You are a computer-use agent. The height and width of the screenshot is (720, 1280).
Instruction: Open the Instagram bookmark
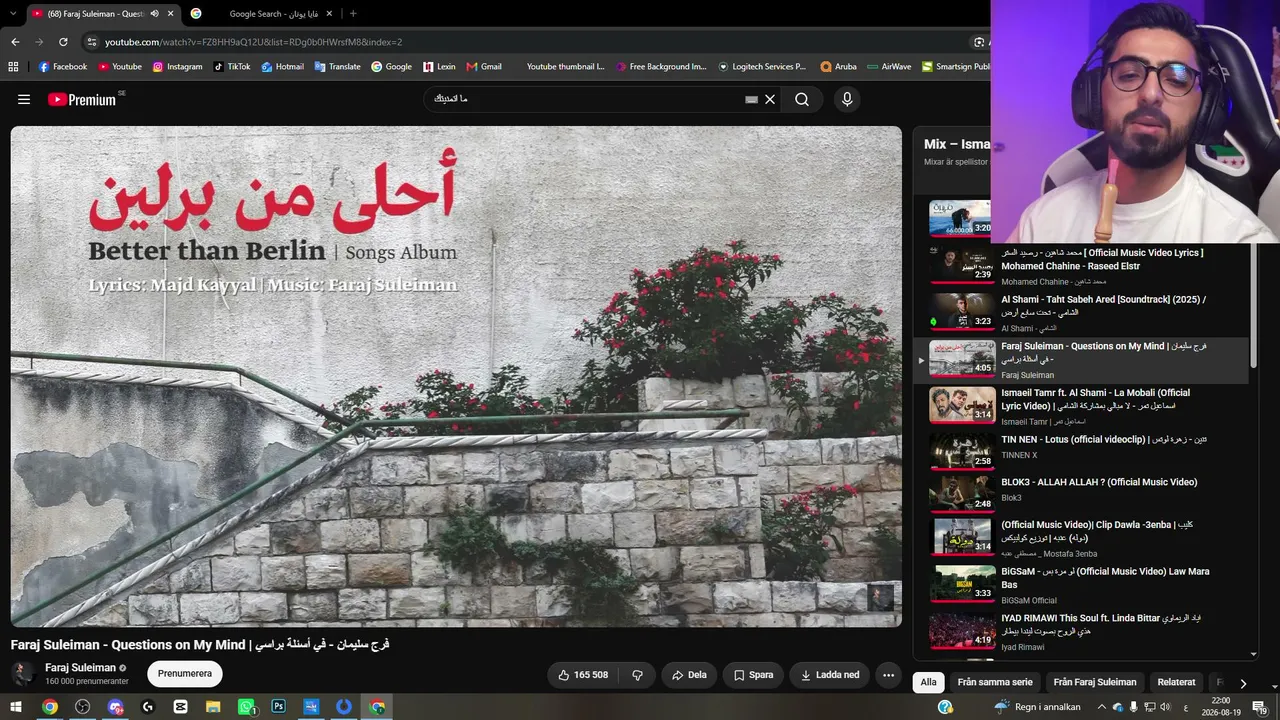[x=177, y=67]
